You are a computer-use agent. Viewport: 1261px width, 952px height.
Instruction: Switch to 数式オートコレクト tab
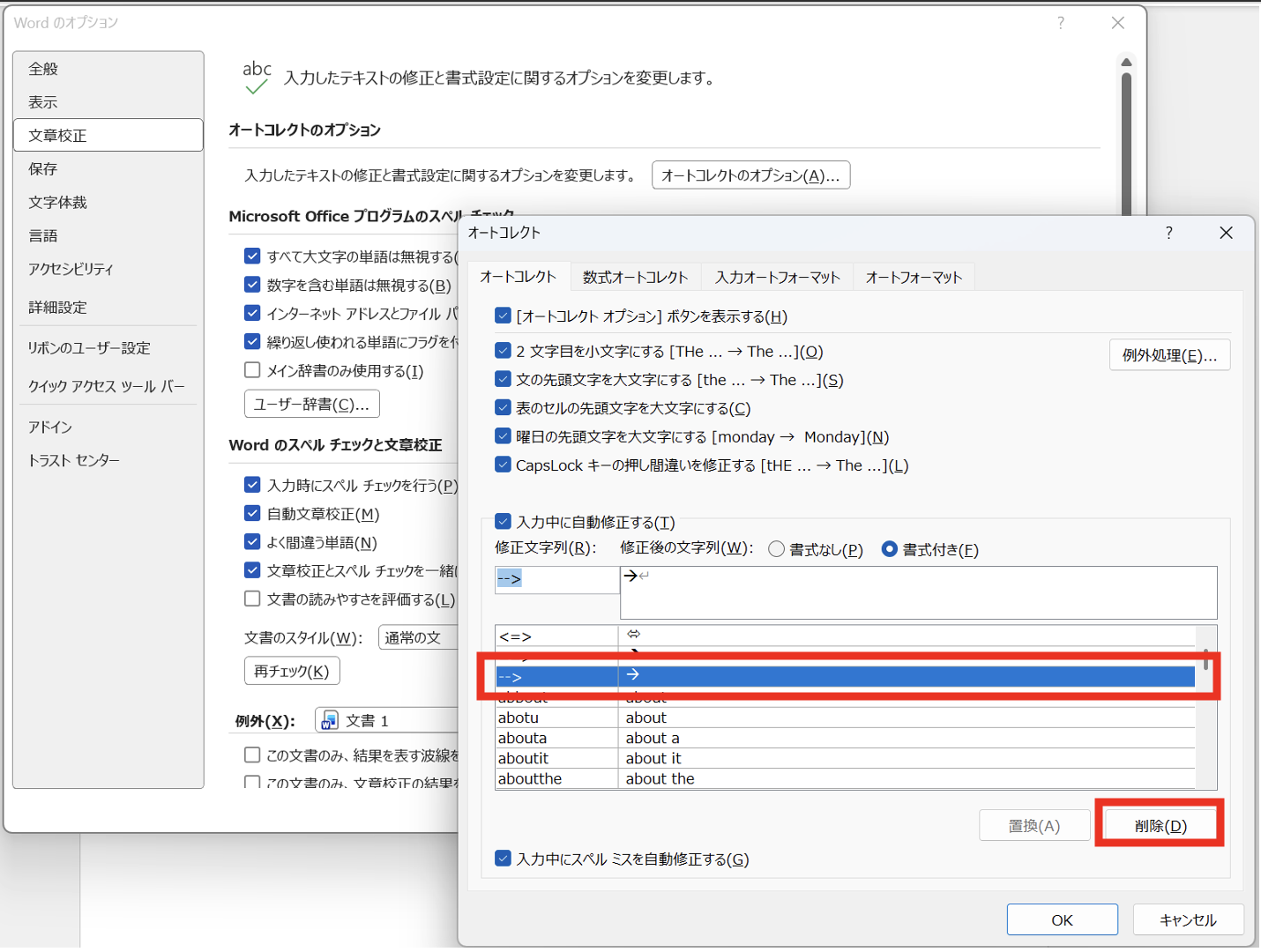point(635,277)
